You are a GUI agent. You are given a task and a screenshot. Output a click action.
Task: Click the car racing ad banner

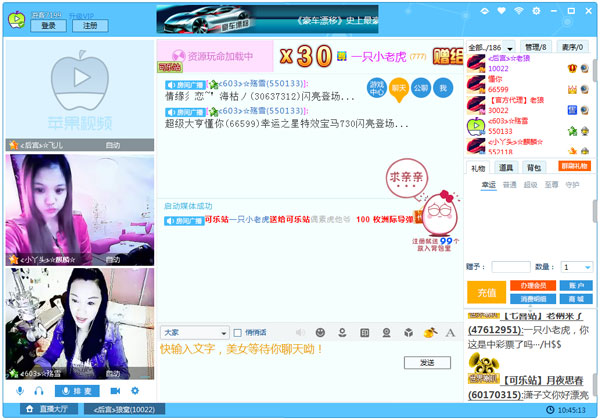click(267, 19)
